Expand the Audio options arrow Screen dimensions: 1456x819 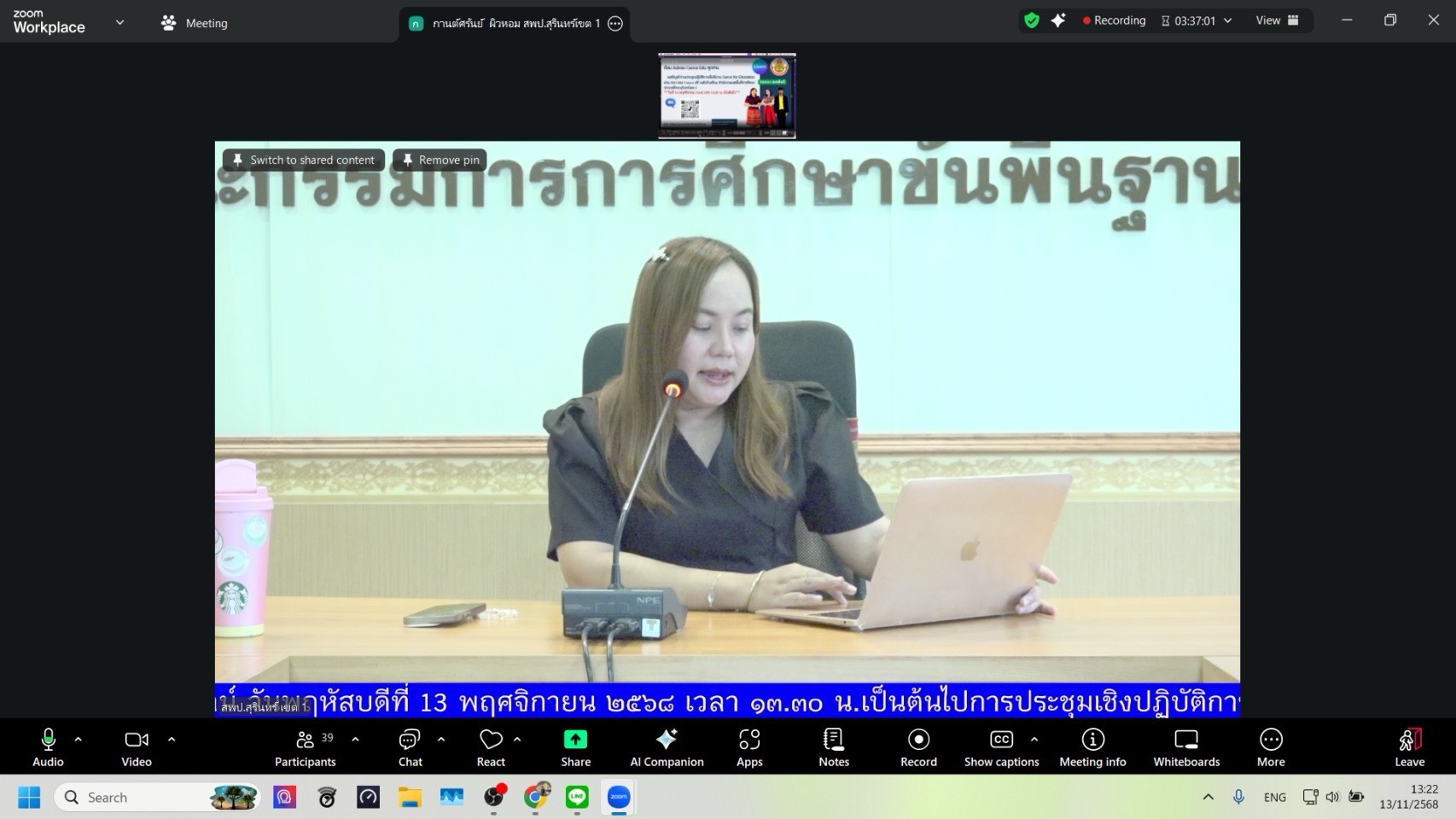79,740
